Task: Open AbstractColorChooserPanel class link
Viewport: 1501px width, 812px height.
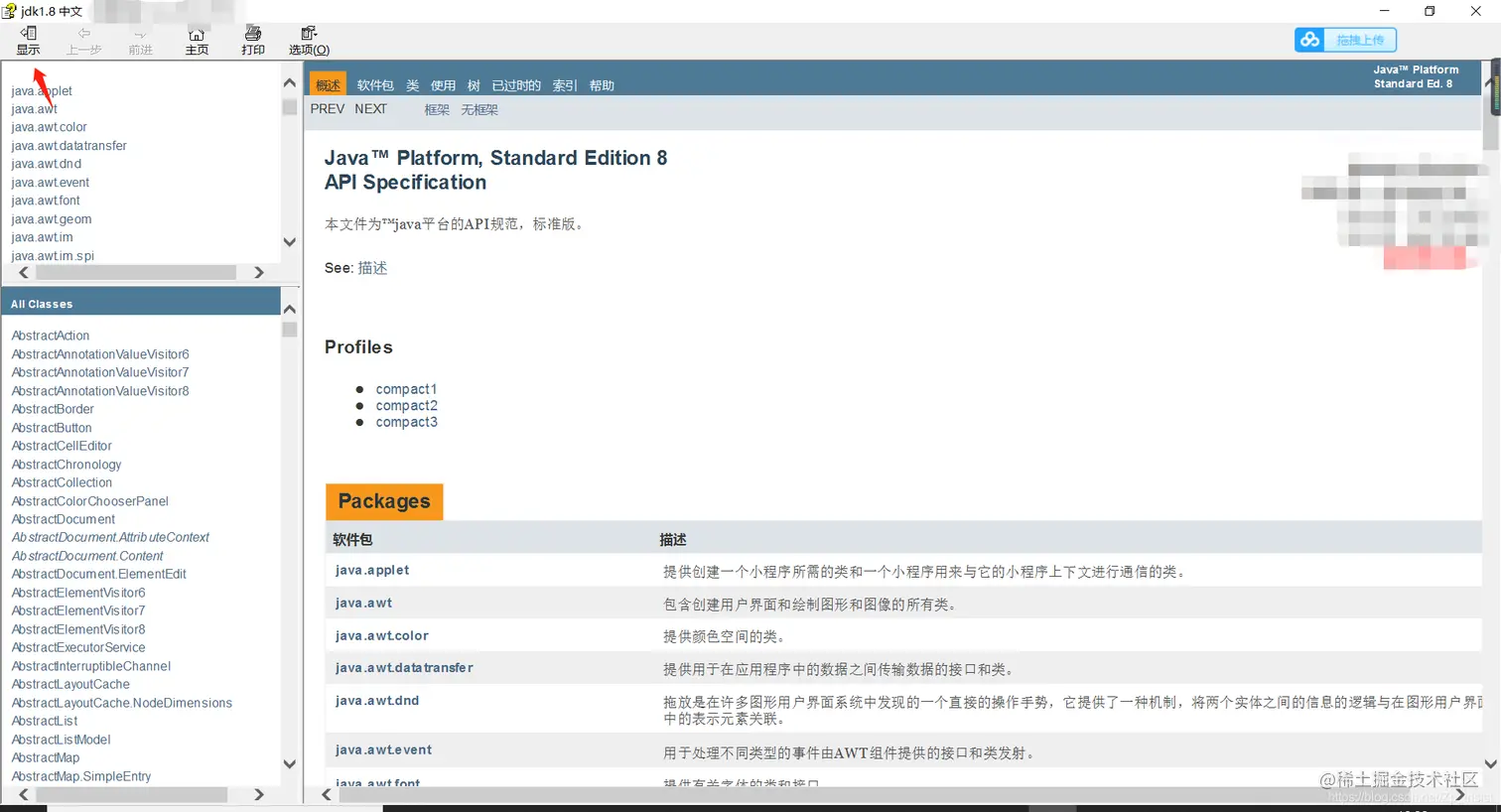Action: (90, 501)
